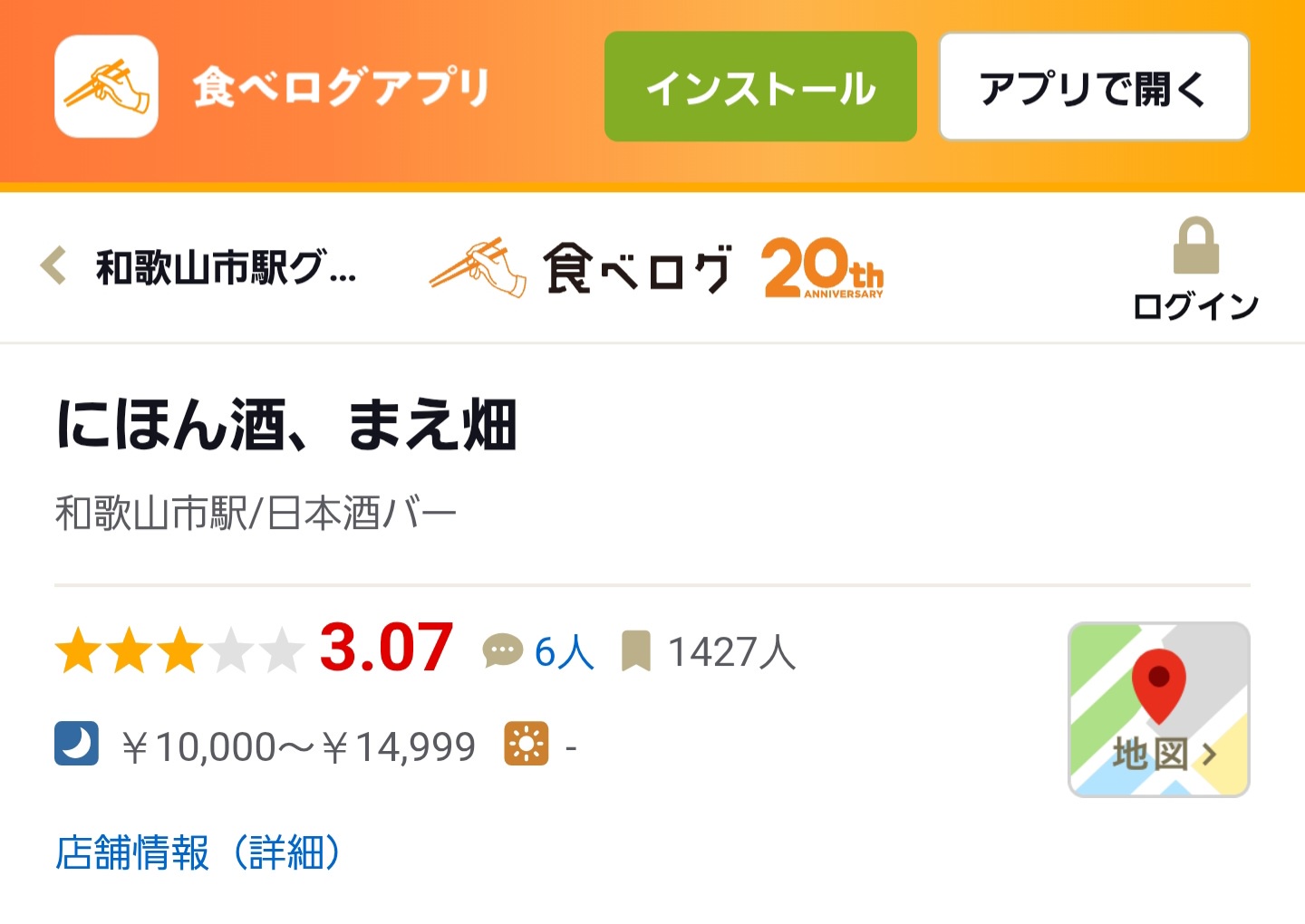The image size is (1305, 924).
Task: Tap the Tabelog app chopsticks icon
Action: tap(106, 87)
